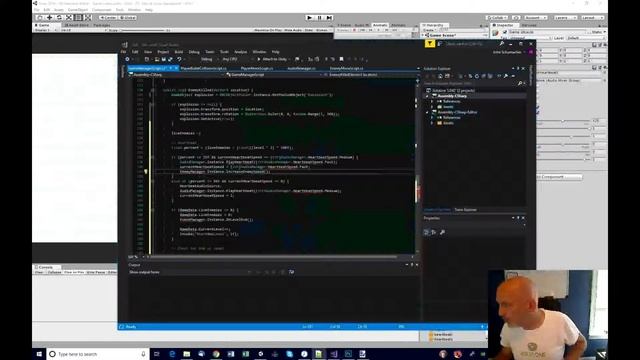Image resolution: width=640 pixels, height=360 pixels.
Task: Switch to Unity Inspector tab
Action: coord(504,25)
